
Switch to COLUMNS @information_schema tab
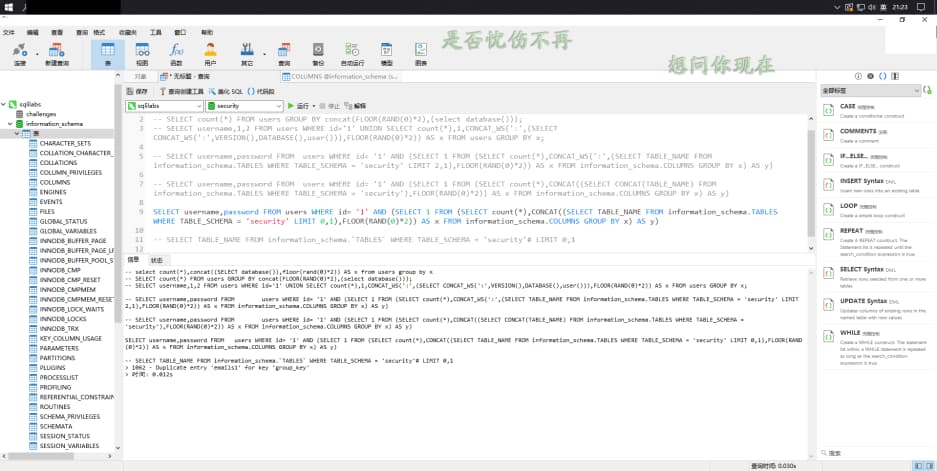(x=339, y=77)
